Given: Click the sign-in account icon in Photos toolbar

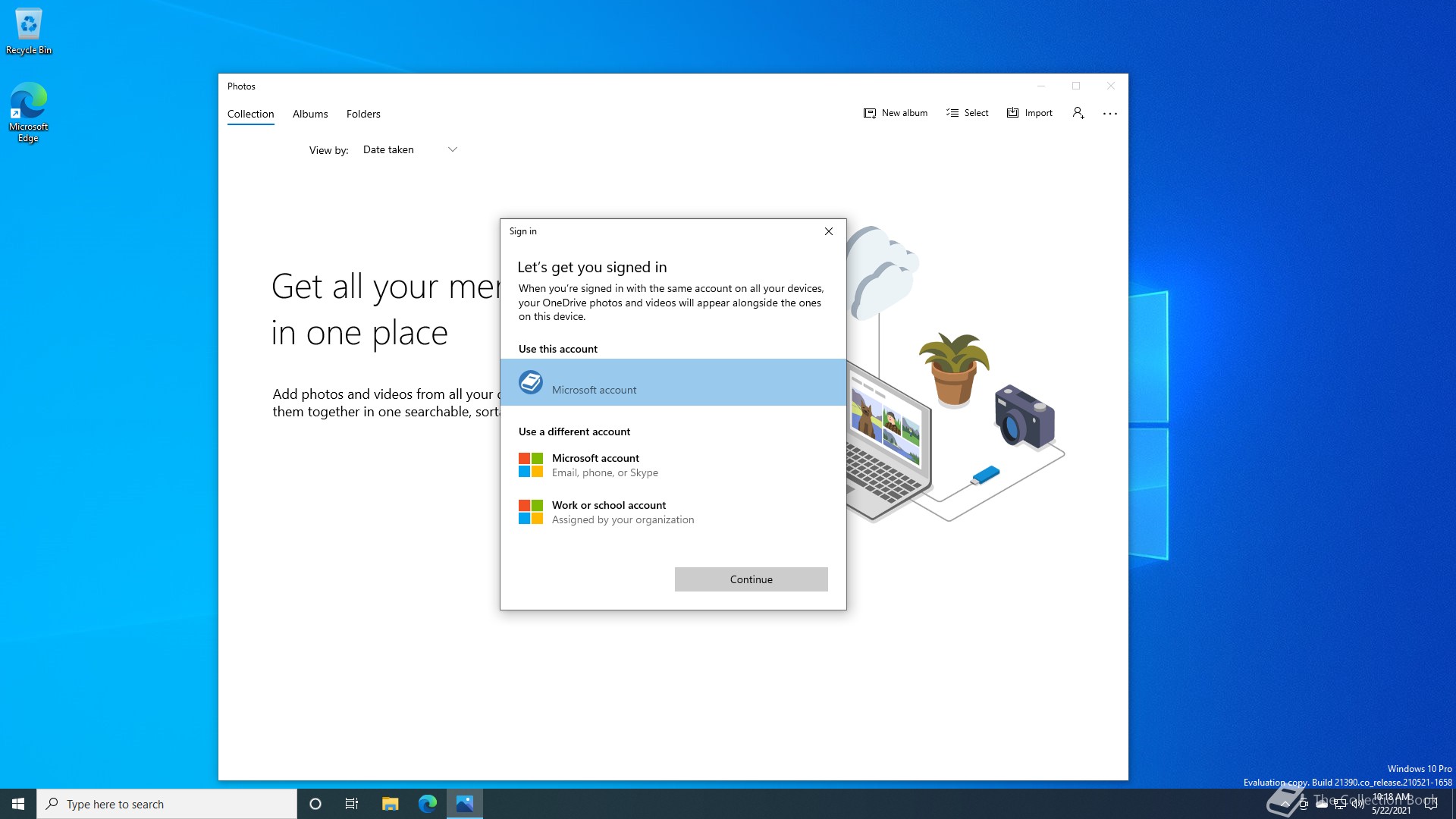Looking at the screenshot, I should (1078, 112).
